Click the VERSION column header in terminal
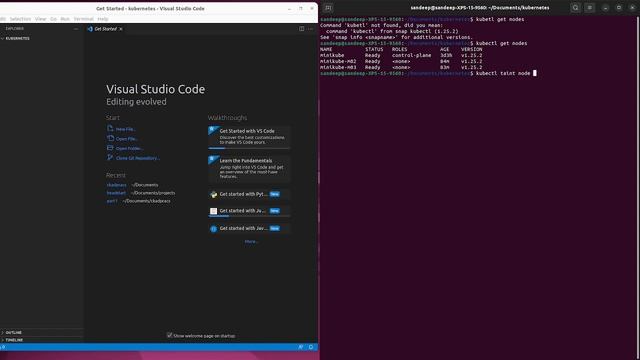The image size is (640, 360). click(x=471, y=49)
